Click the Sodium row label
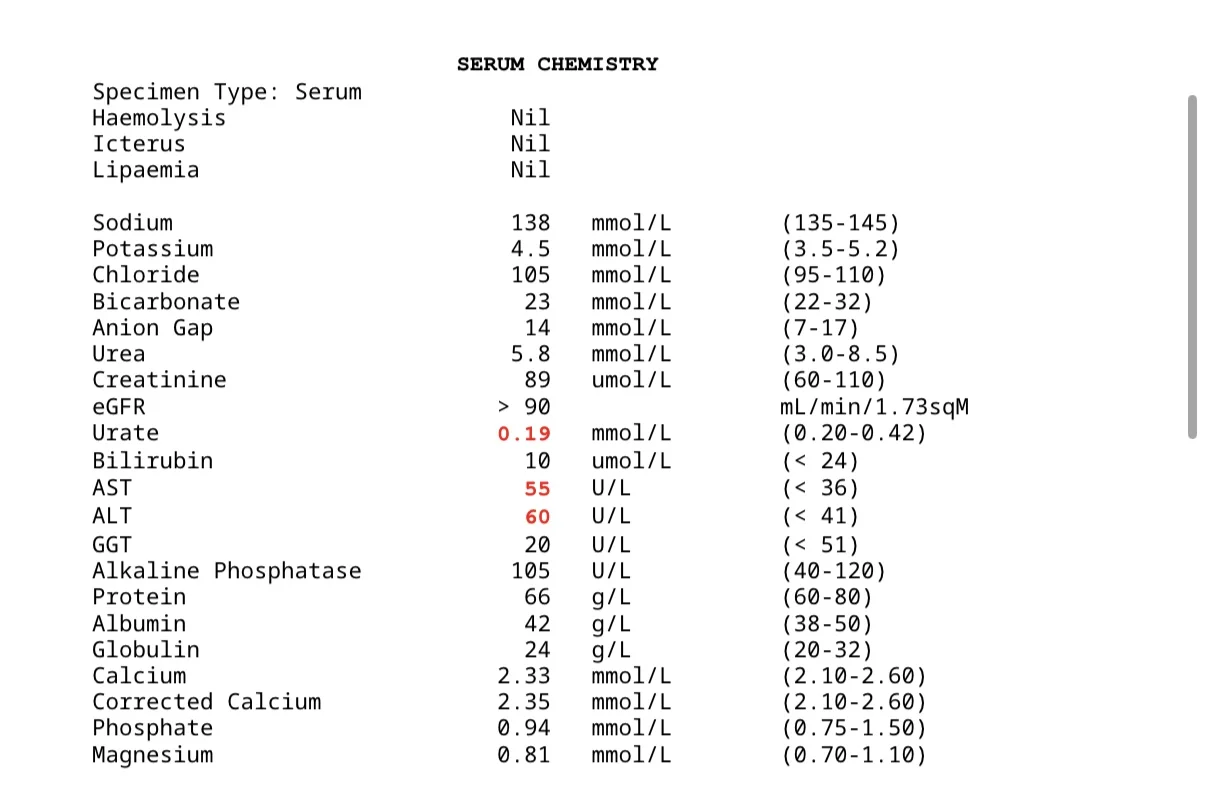The width and height of the screenshot is (1206, 786). [132, 223]
